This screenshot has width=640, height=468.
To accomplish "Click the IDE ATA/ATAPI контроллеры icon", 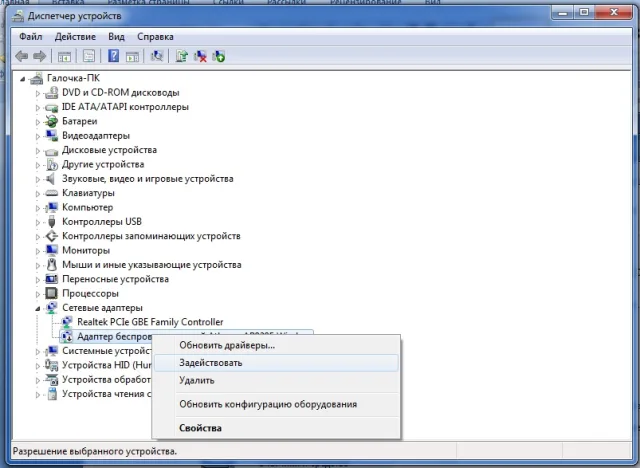I will tap(51, 107).
